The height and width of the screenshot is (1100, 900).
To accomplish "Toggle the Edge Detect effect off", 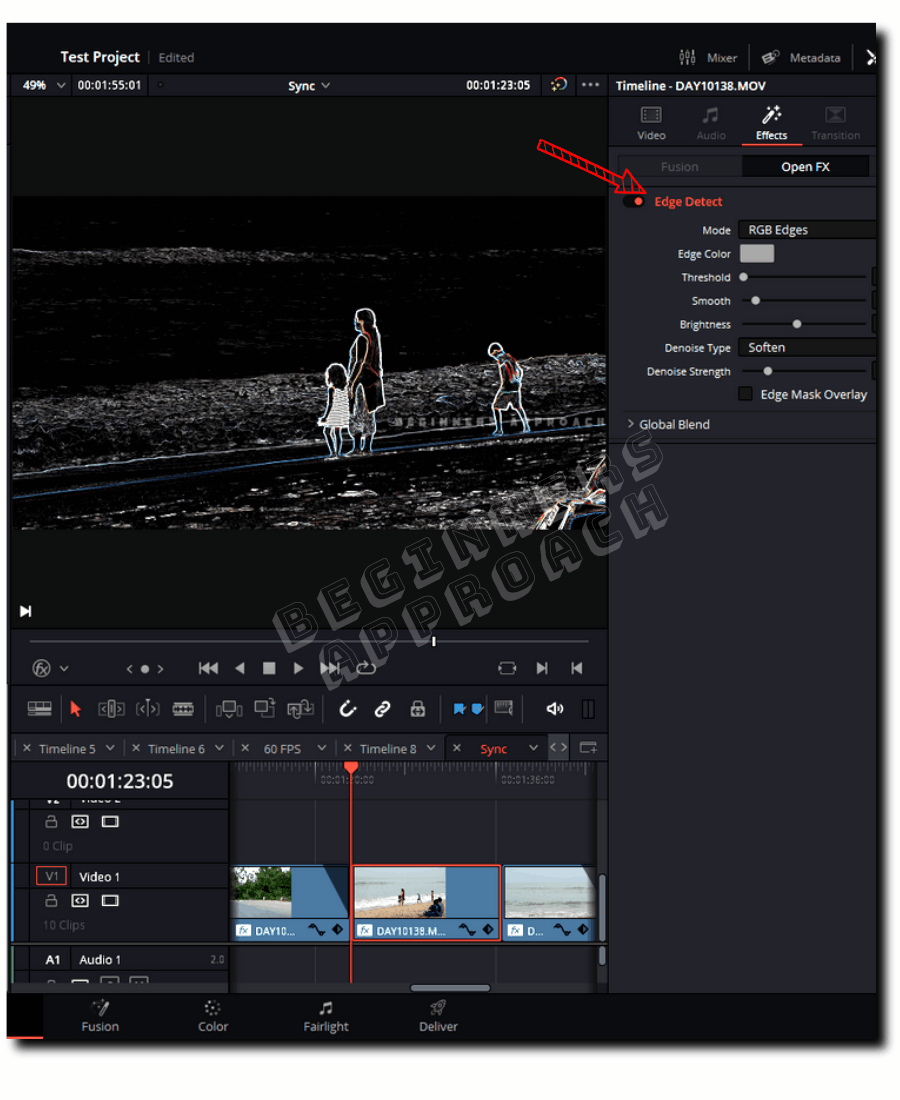I will pyautogui.click(x=634, y=202).
